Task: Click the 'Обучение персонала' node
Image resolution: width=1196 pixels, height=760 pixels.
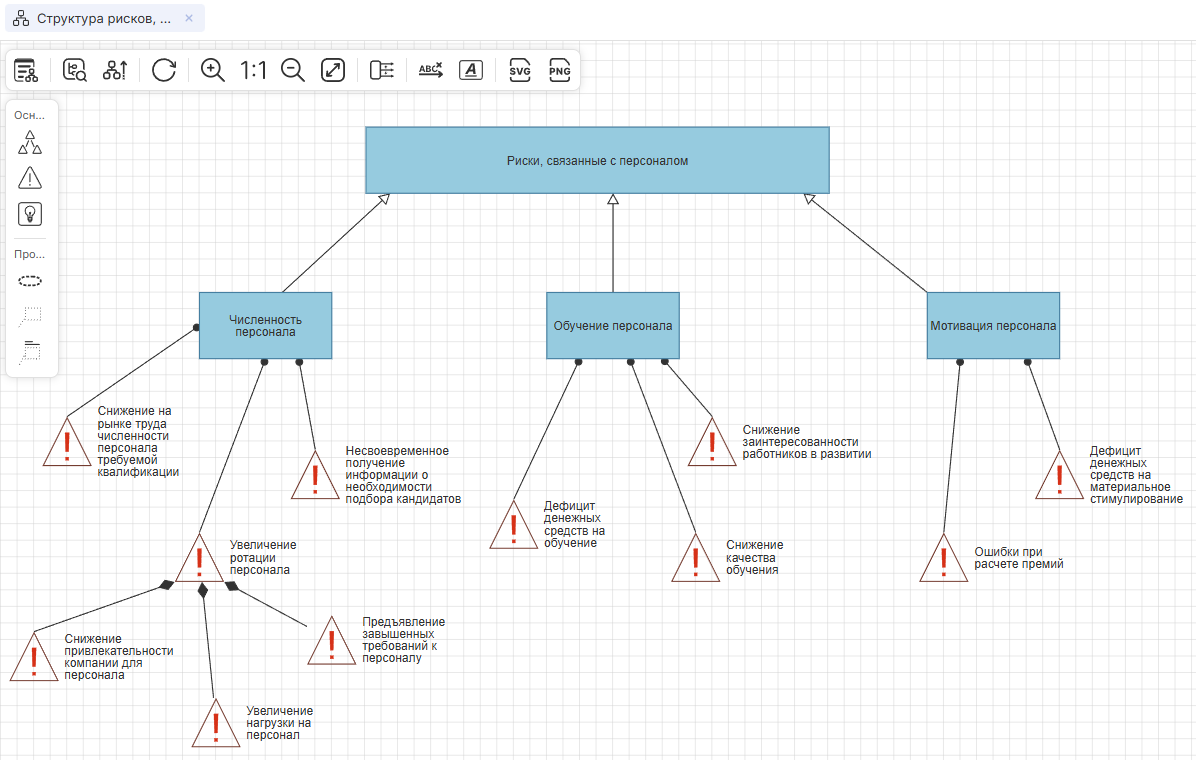Action: 612,325
